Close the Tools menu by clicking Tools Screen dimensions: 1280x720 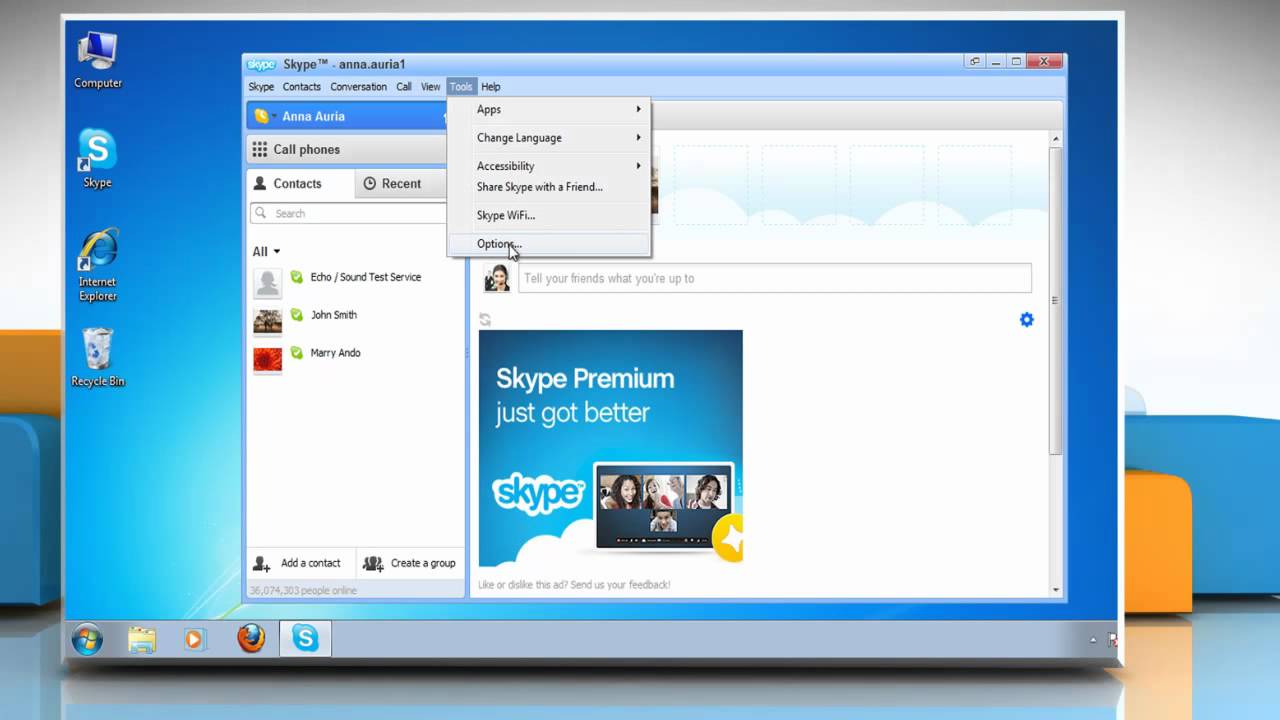460,87
